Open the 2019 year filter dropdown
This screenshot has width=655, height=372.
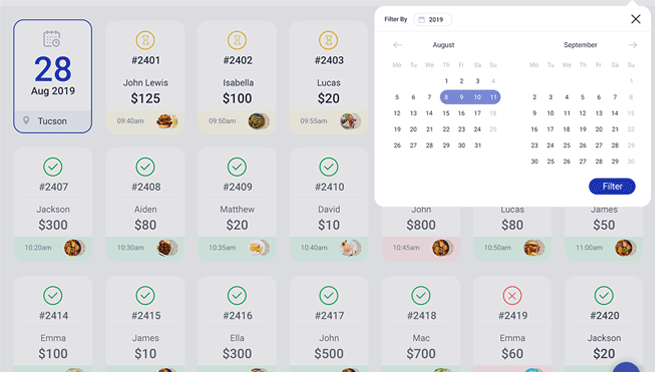tap(432, 20)
